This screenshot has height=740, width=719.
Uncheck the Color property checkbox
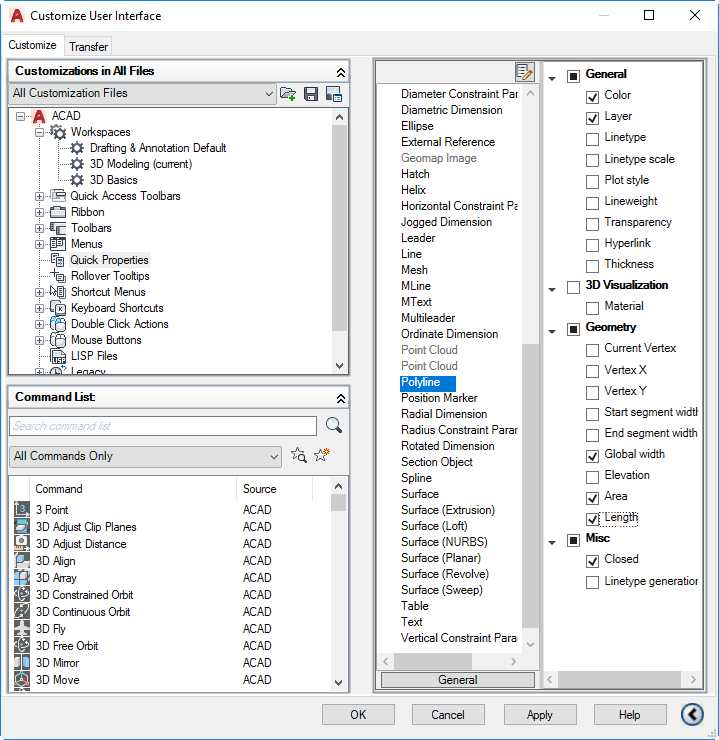pyautogui.click(x=592, y=97)
